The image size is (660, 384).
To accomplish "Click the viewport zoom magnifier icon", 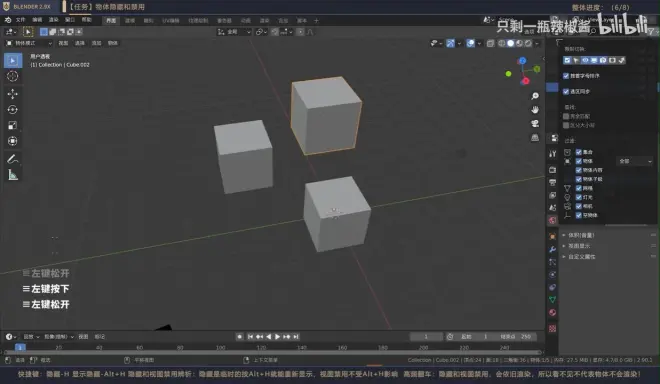I will pyautogui.click(x=535, y=96).
